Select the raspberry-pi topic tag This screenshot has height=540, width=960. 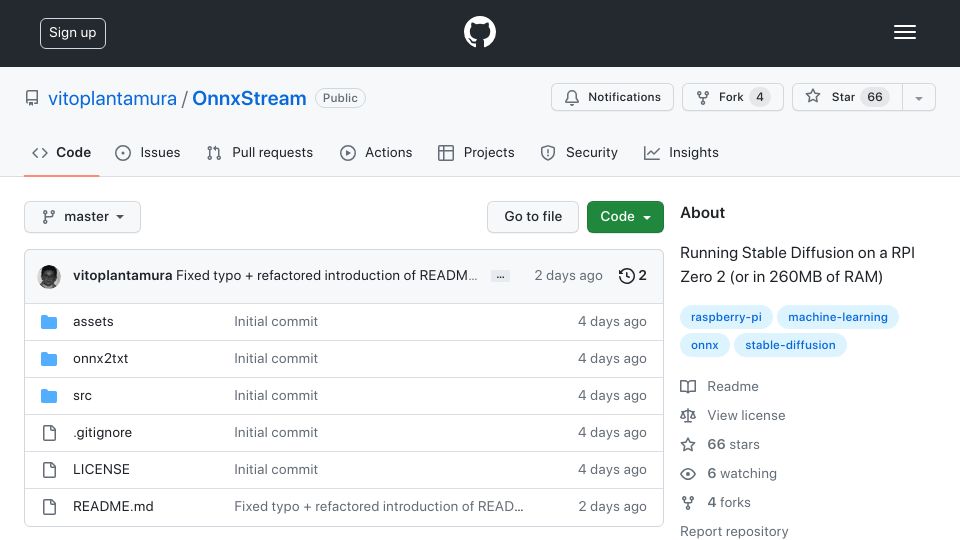tap(726, 317)
